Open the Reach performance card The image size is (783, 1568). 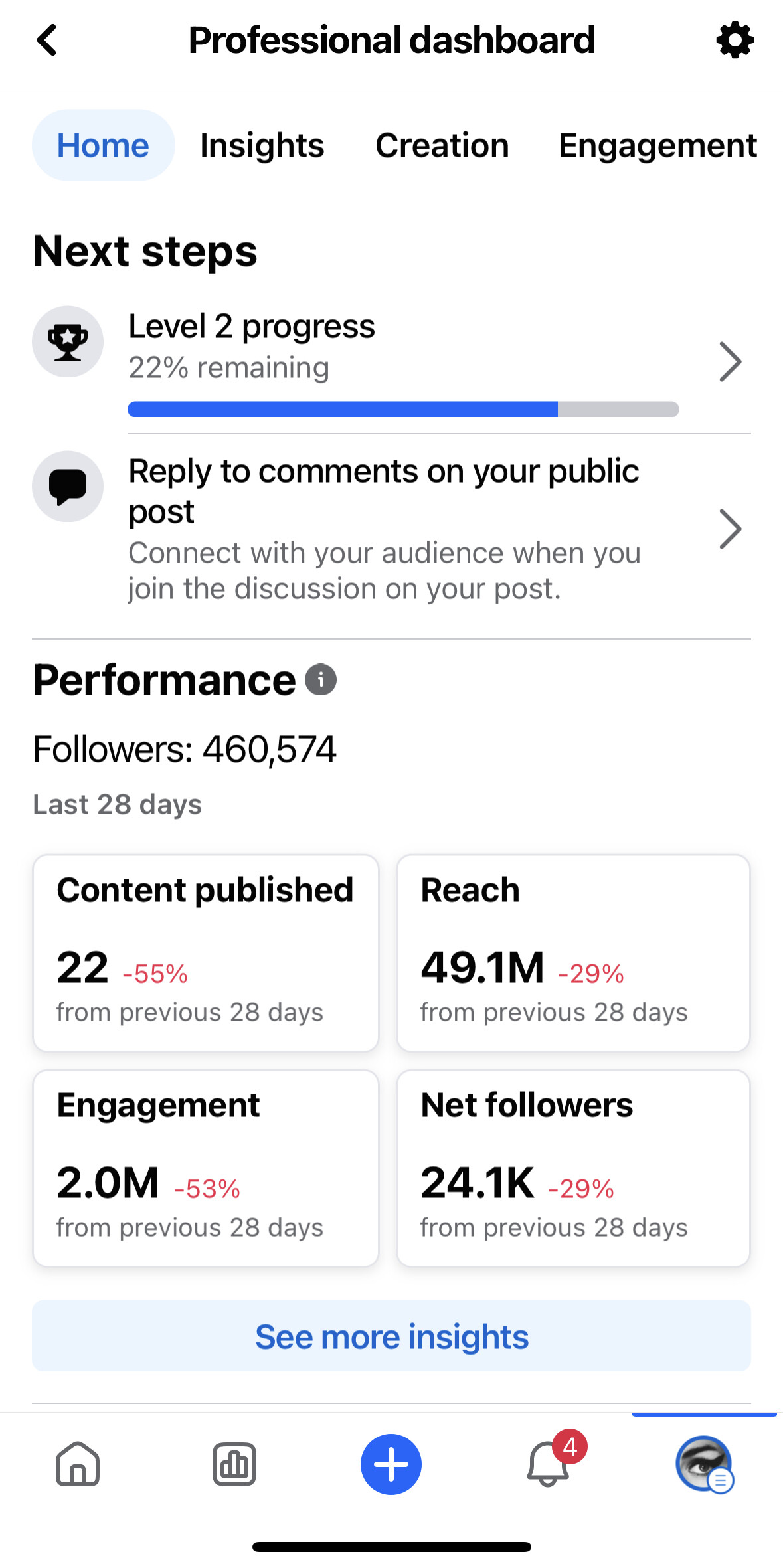573,952
